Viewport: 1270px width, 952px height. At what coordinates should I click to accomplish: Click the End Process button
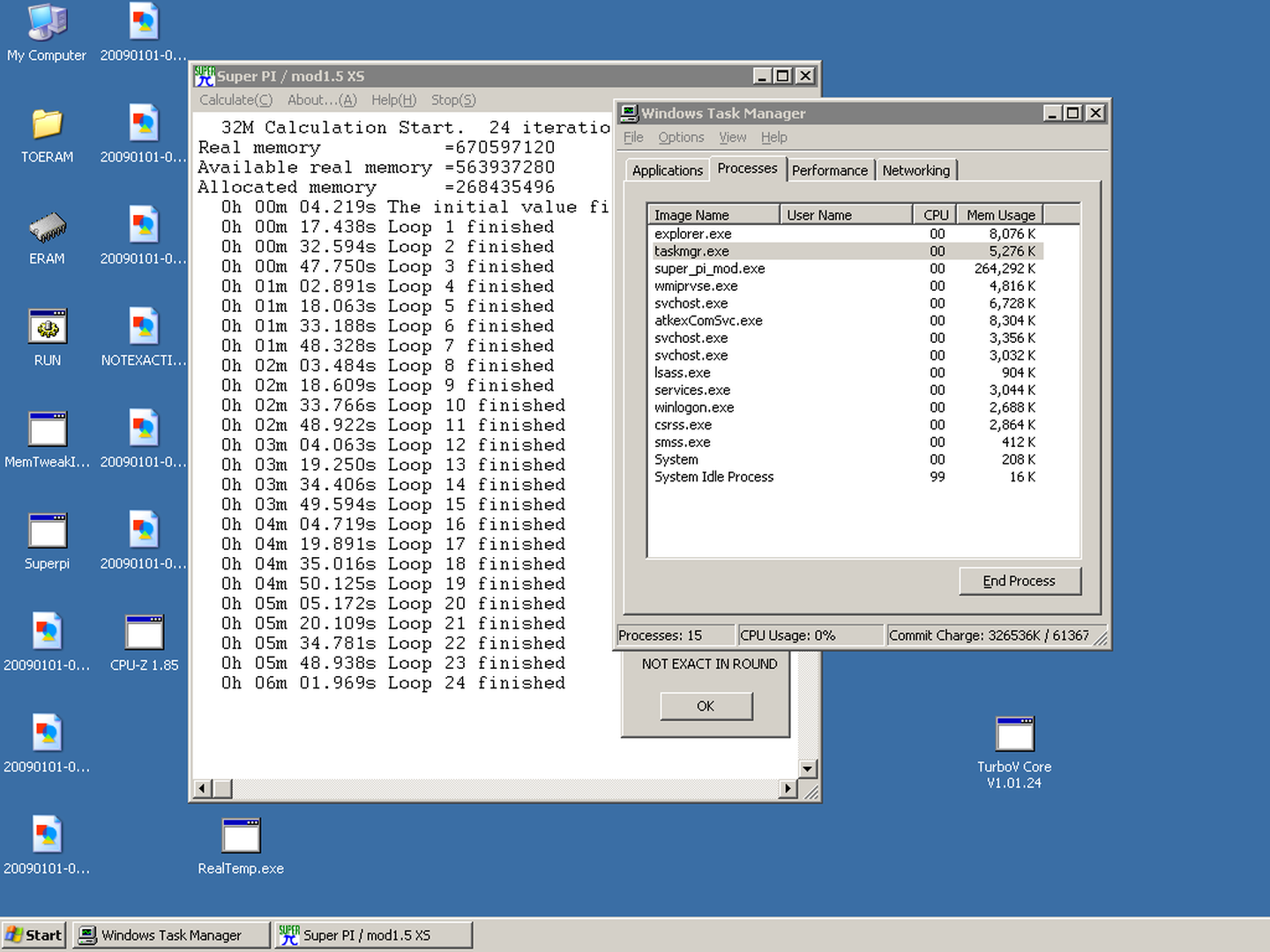click(1020, 581)
